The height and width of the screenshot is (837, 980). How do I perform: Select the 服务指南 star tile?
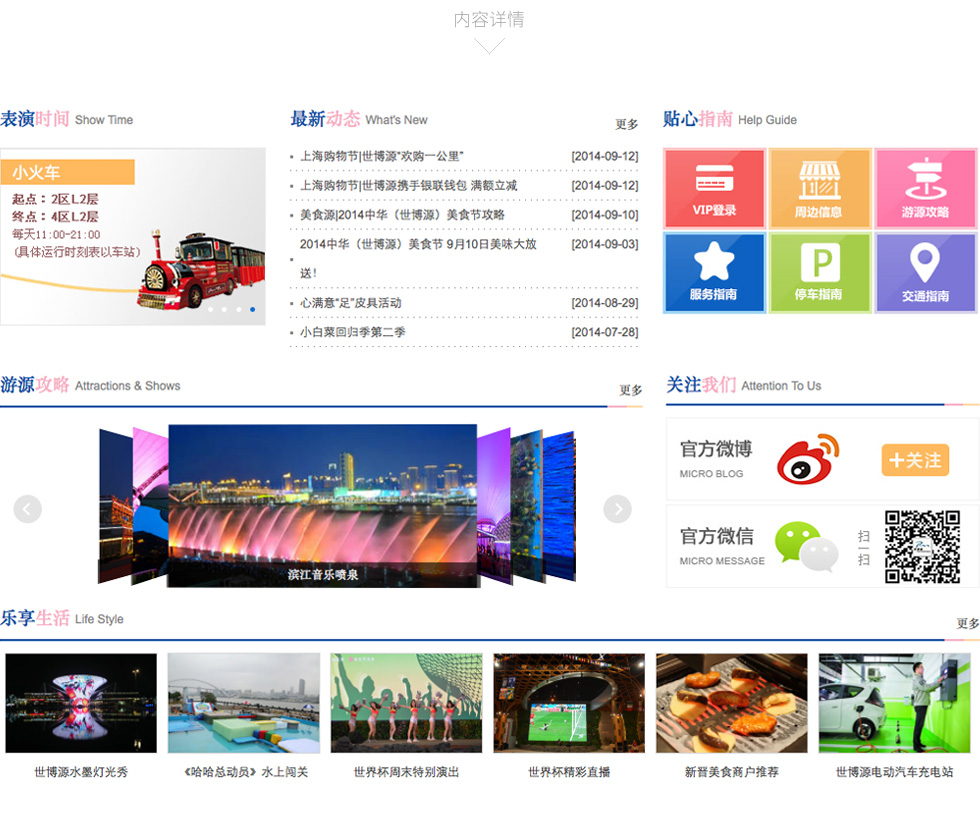714,272
